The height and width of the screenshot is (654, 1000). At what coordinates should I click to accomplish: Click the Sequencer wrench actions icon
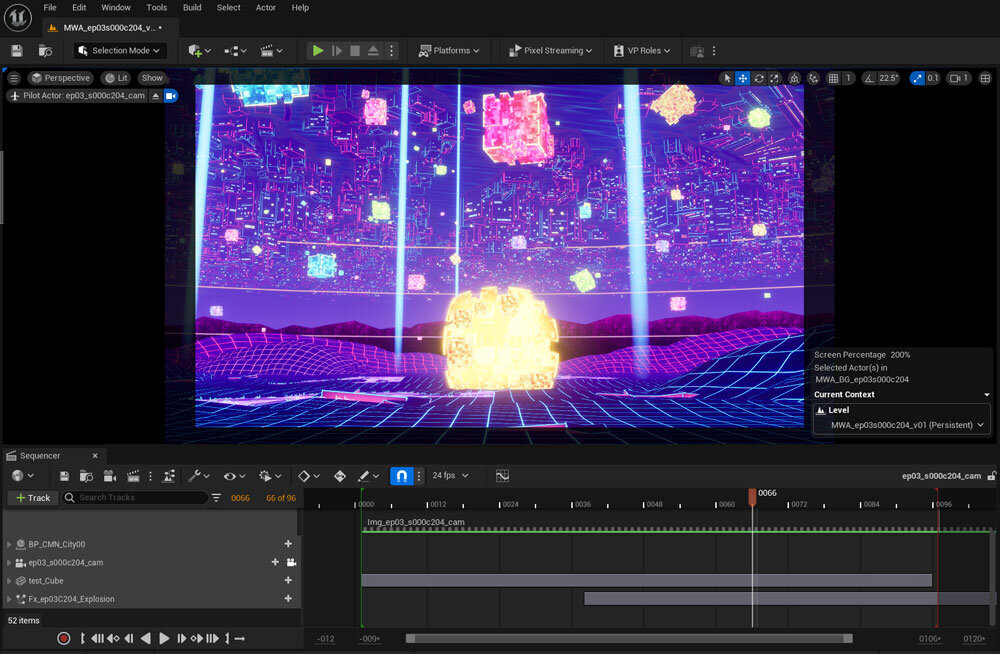(x=195, y=476)
